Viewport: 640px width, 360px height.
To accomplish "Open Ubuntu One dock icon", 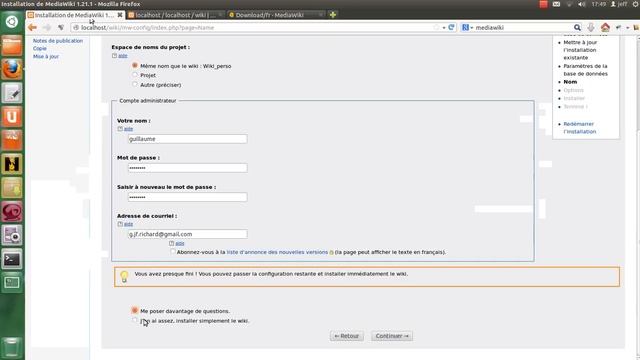I will click(x=11, y=117).
